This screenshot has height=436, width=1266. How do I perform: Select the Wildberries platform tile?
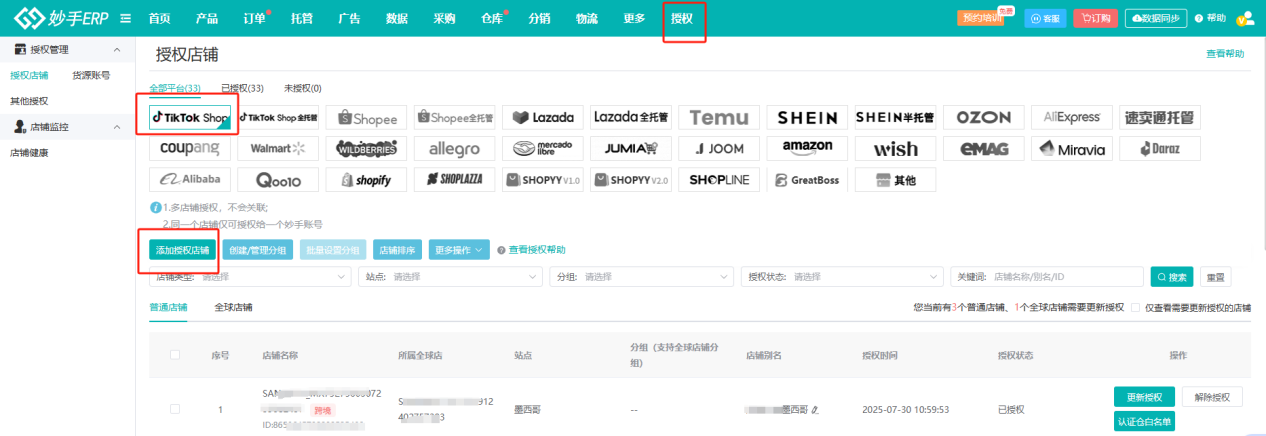click(366, 149)
